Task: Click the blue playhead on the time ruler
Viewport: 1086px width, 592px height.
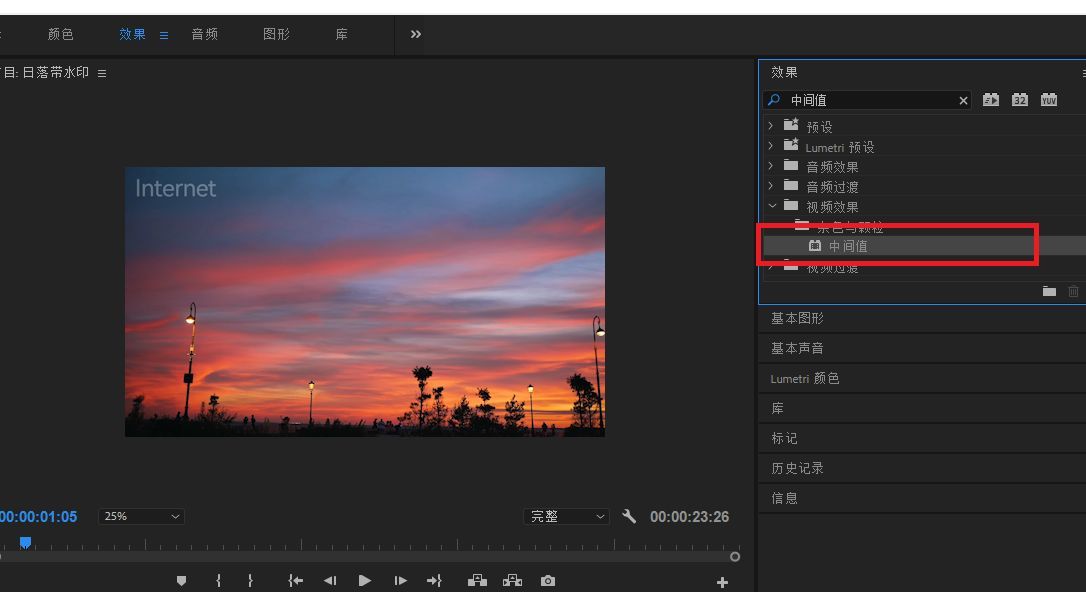Action: [25, 542]
